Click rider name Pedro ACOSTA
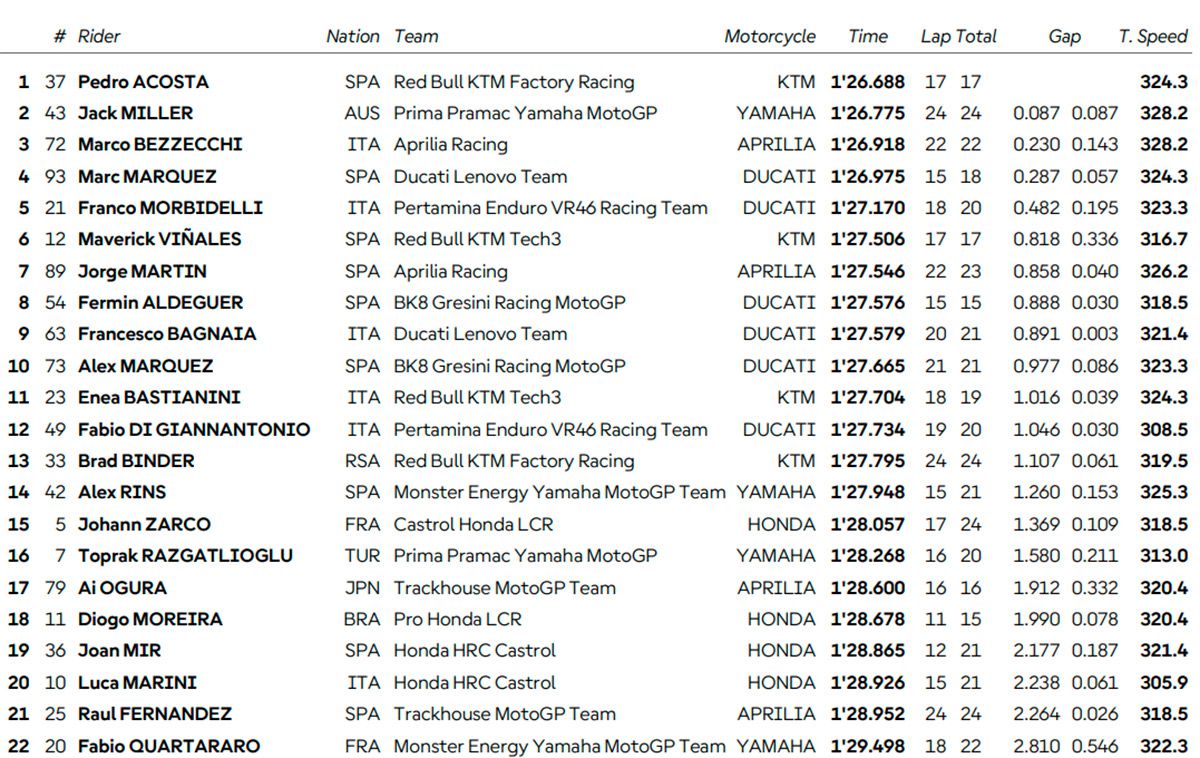 click(143, 82)
